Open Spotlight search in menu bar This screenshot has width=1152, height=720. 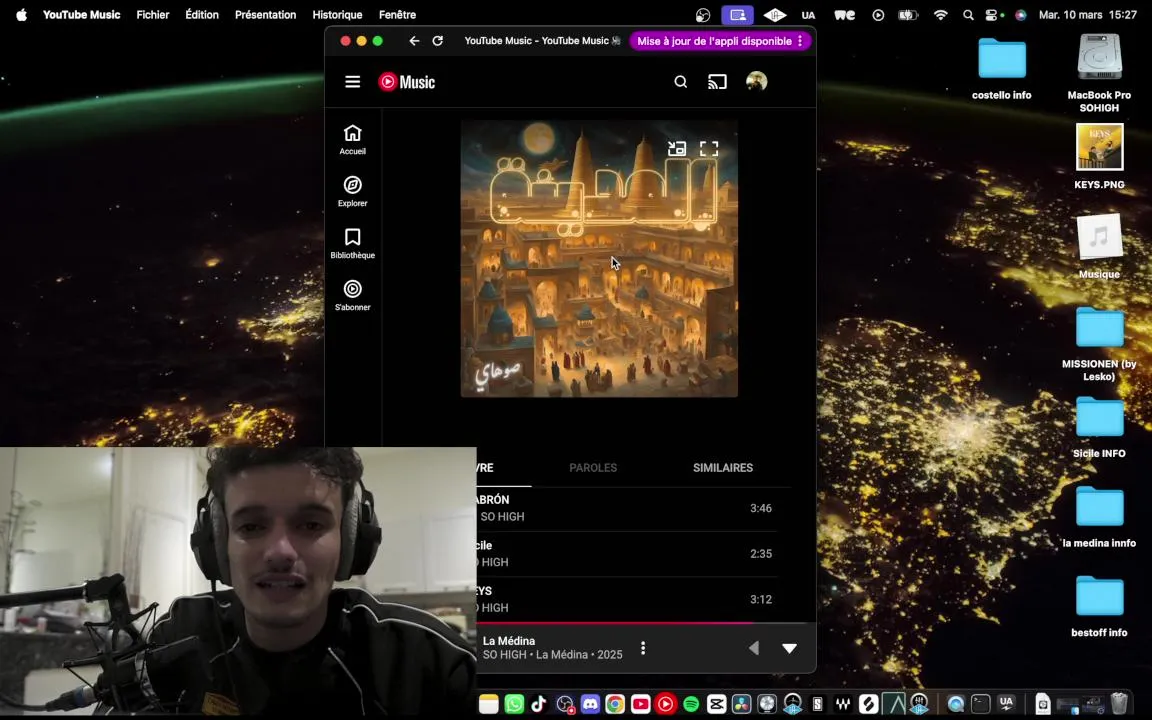pos(968,15)
